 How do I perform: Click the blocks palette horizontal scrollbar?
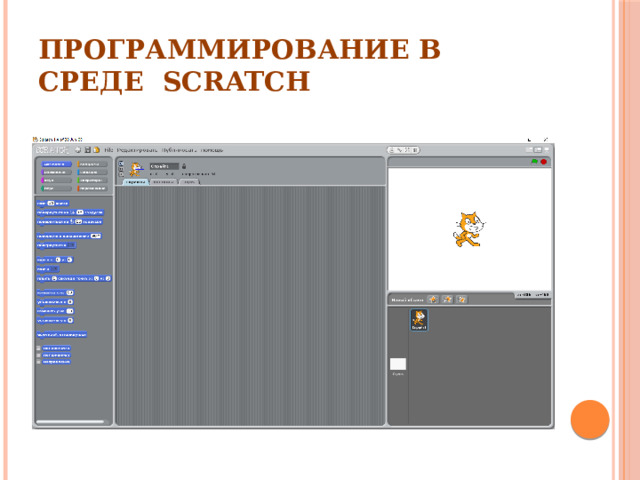[70, 422]
